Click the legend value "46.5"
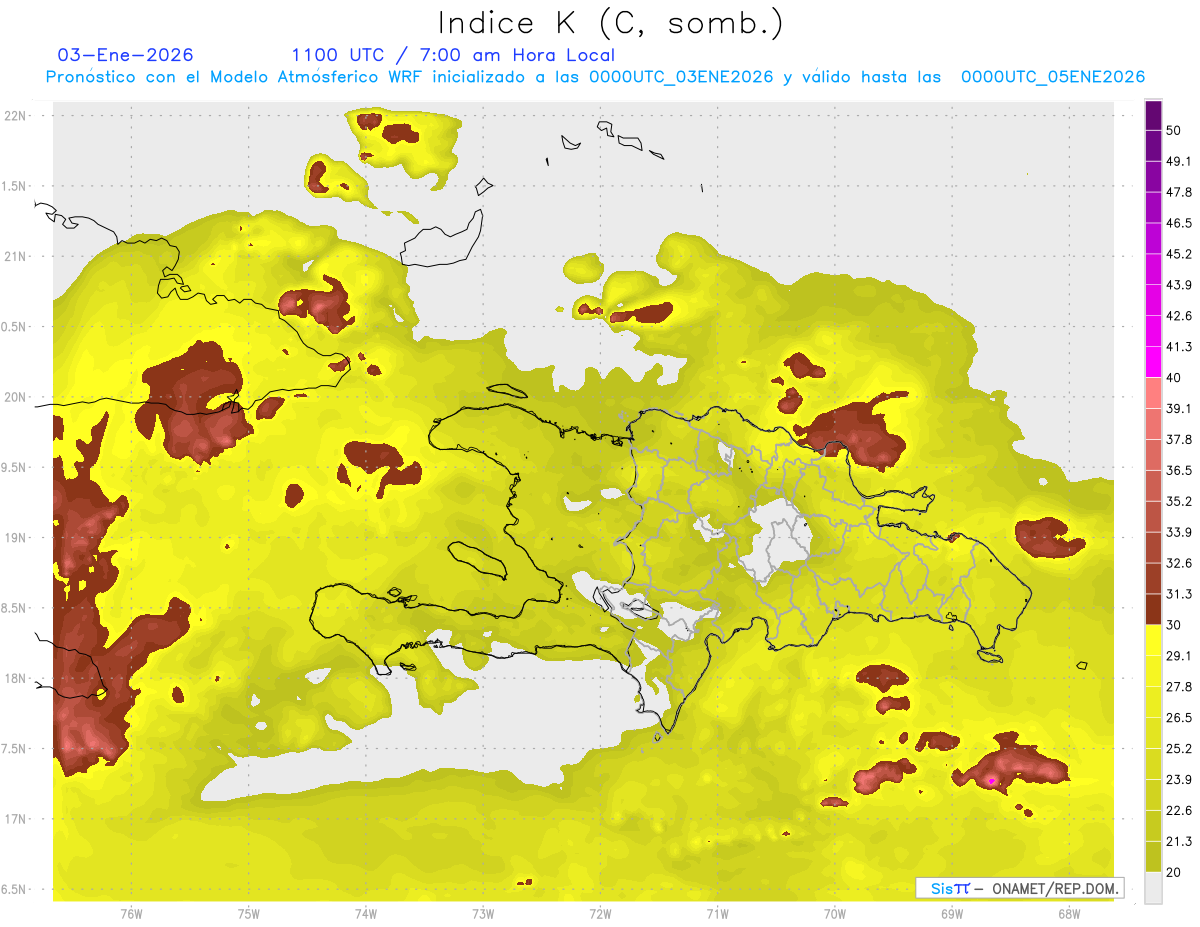This screenshot has width=1200, height=927. point(1178,223)
